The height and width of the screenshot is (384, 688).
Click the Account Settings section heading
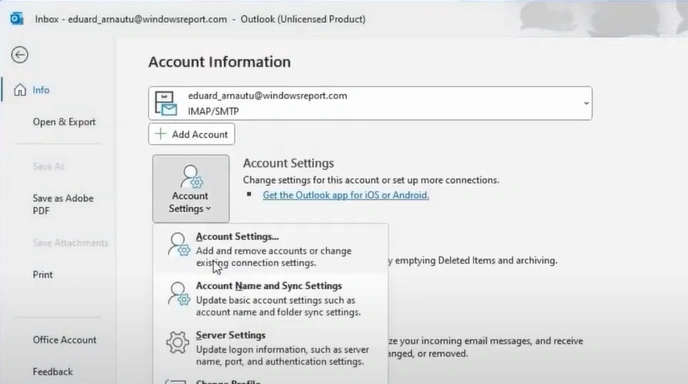[288, 163]
